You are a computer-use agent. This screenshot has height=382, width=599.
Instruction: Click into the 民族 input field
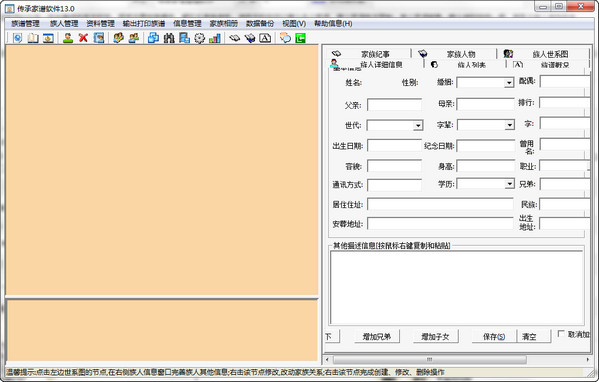coord(564,204)
